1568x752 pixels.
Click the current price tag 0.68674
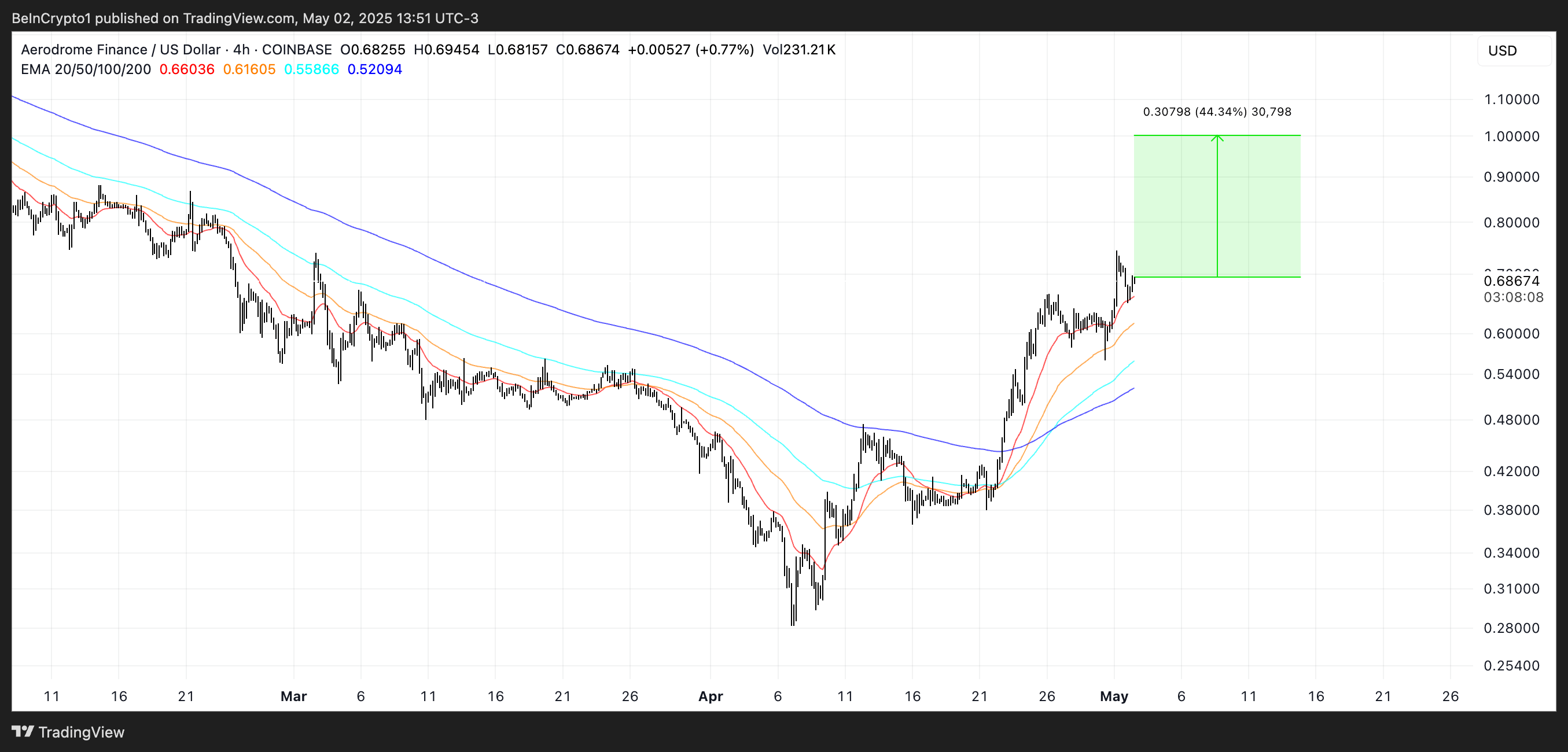tap(1511, 281)
